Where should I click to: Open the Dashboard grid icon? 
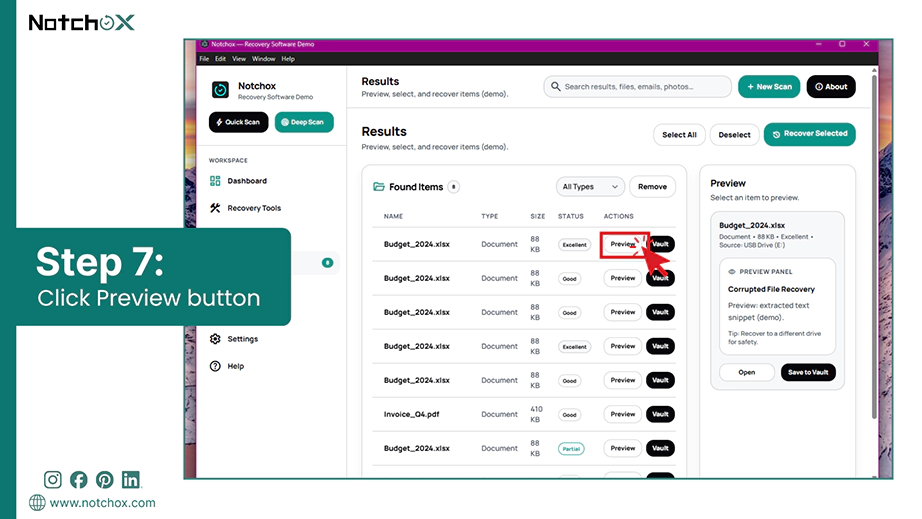215,180
